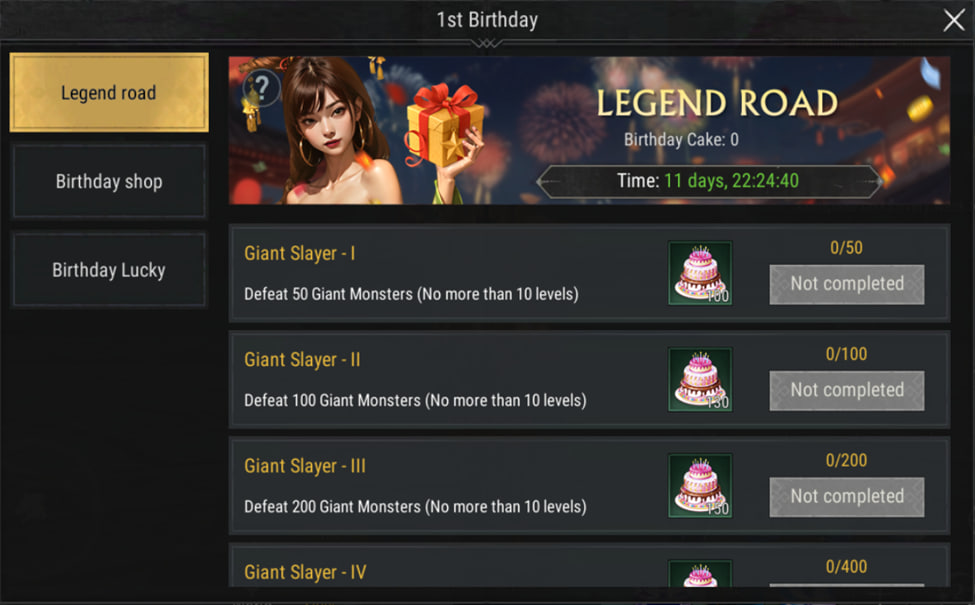Screen dimensions: 975x605
Task: Select the Legend road tab
Action: 109,93
